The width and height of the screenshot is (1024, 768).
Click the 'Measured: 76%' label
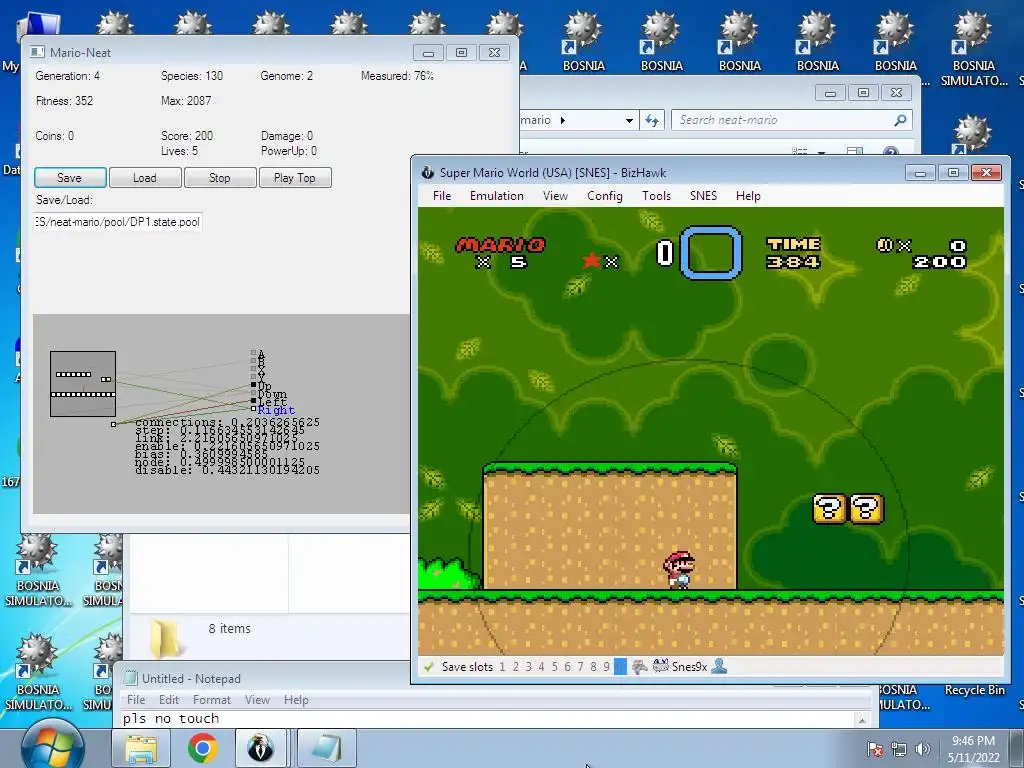click(398, 76)
